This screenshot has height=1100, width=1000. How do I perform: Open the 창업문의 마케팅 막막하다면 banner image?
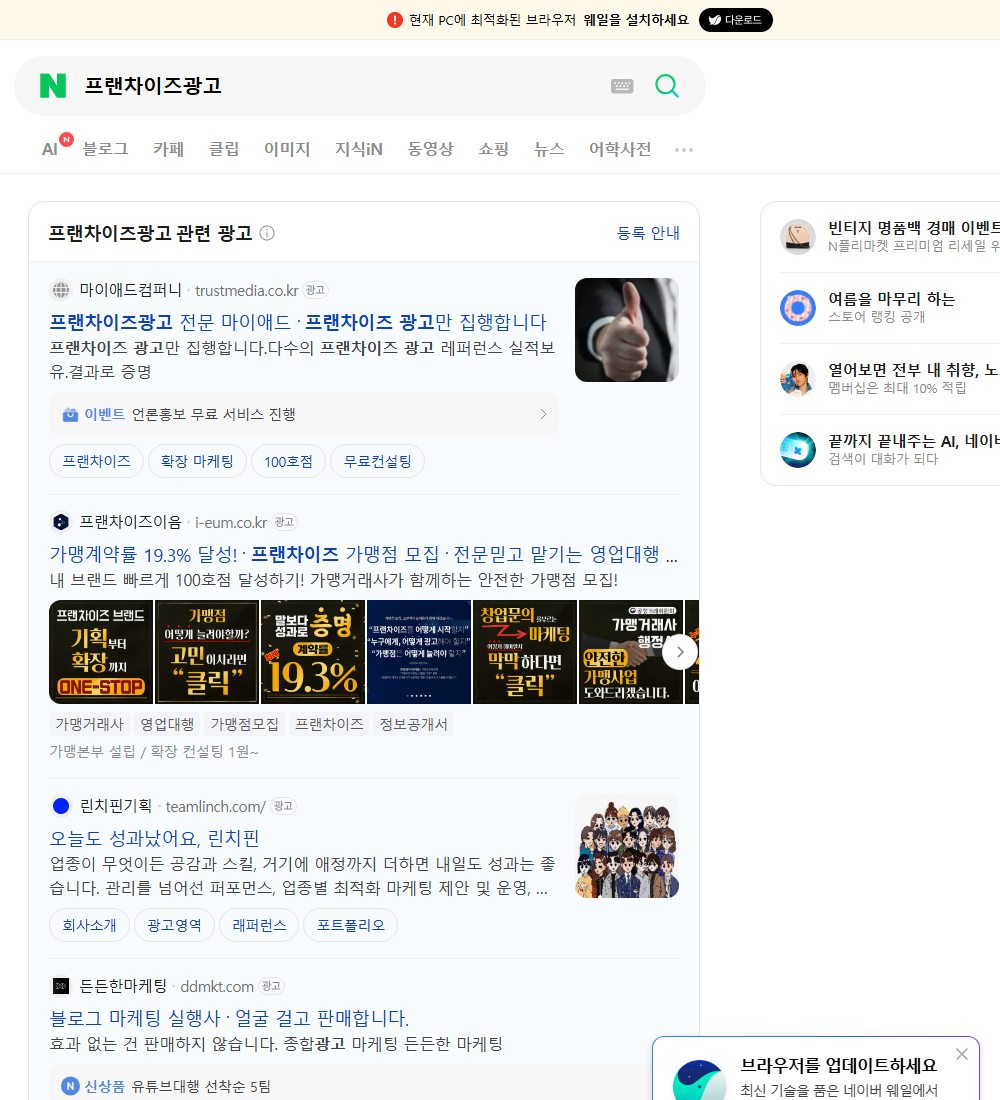click(x=525, y=652)
